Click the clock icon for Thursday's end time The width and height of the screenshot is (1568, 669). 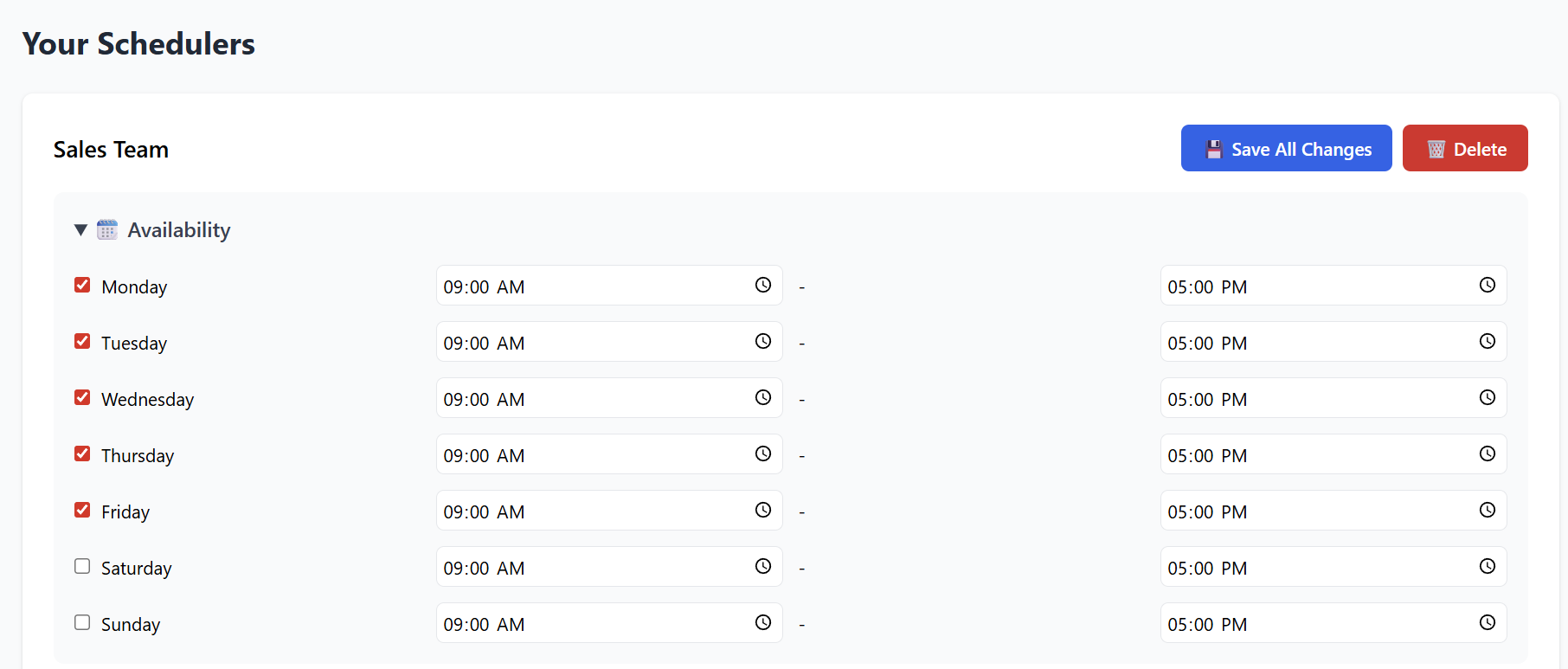[1488, 454]
